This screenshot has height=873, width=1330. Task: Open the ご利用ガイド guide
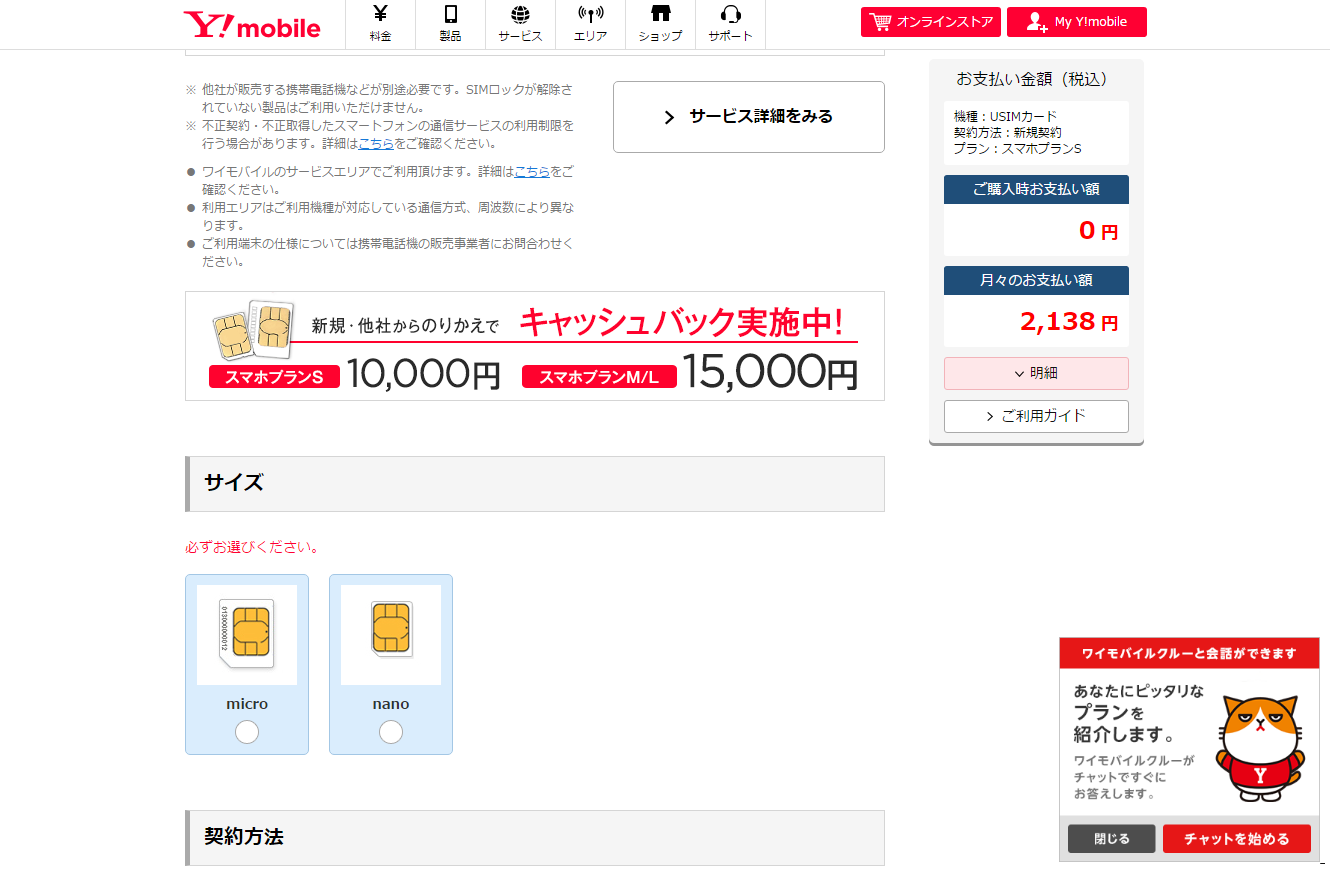click(1036, 416)
